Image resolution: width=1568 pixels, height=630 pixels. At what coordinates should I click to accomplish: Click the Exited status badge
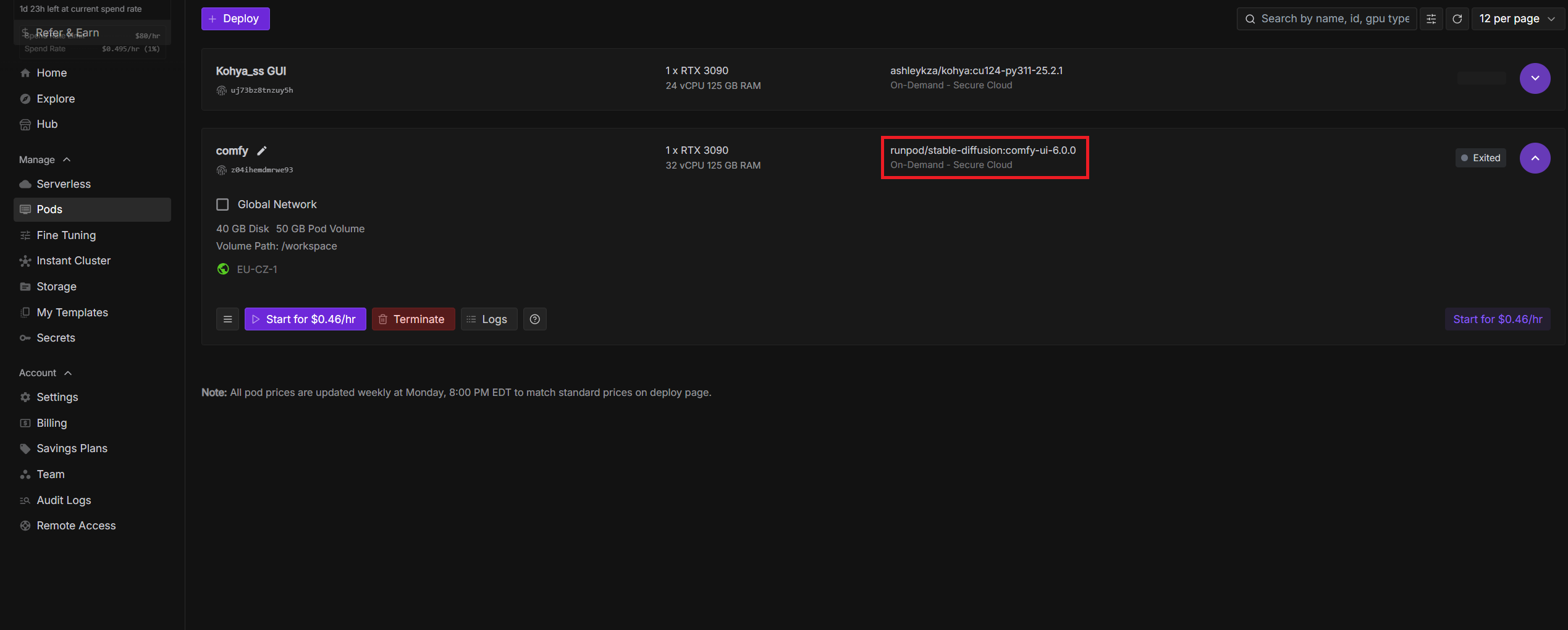point(1480,158)
